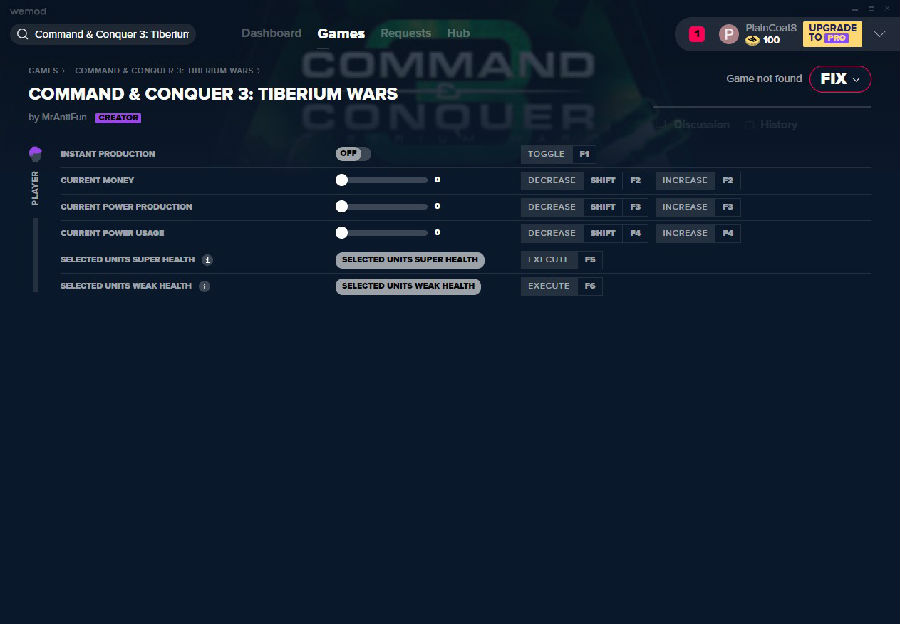Select the Player category icon
Viewport: 900px width, 624px height.
[x=35, y=154]
